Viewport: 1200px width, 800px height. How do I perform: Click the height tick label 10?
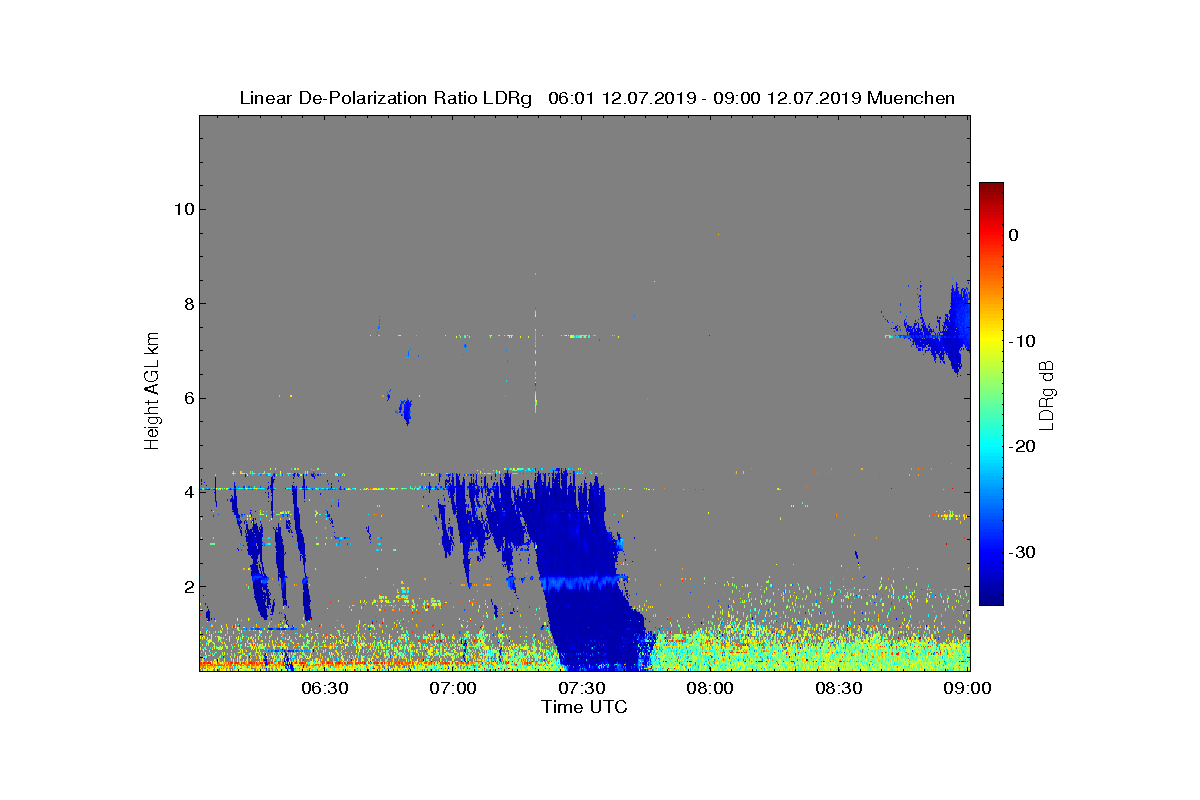(x=182, y=209)
